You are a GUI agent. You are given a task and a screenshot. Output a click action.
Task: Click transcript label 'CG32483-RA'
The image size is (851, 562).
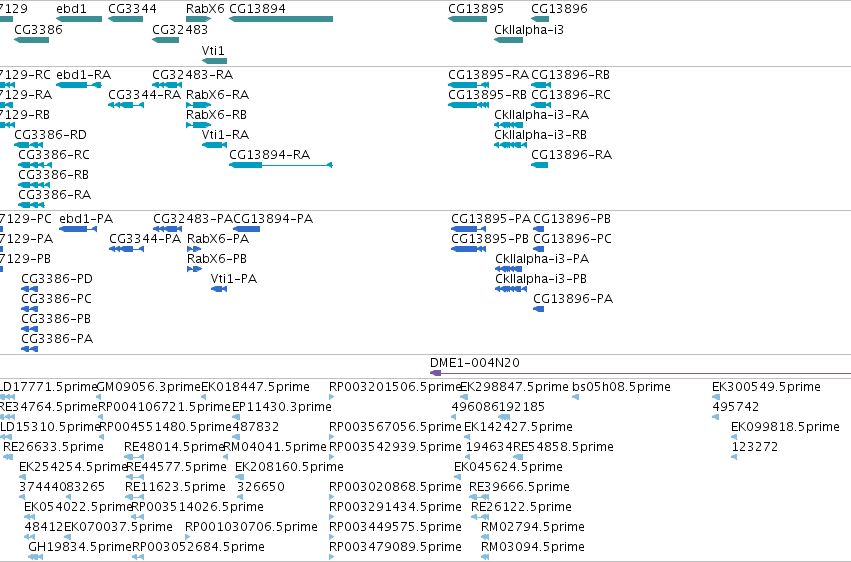(193, 75)
